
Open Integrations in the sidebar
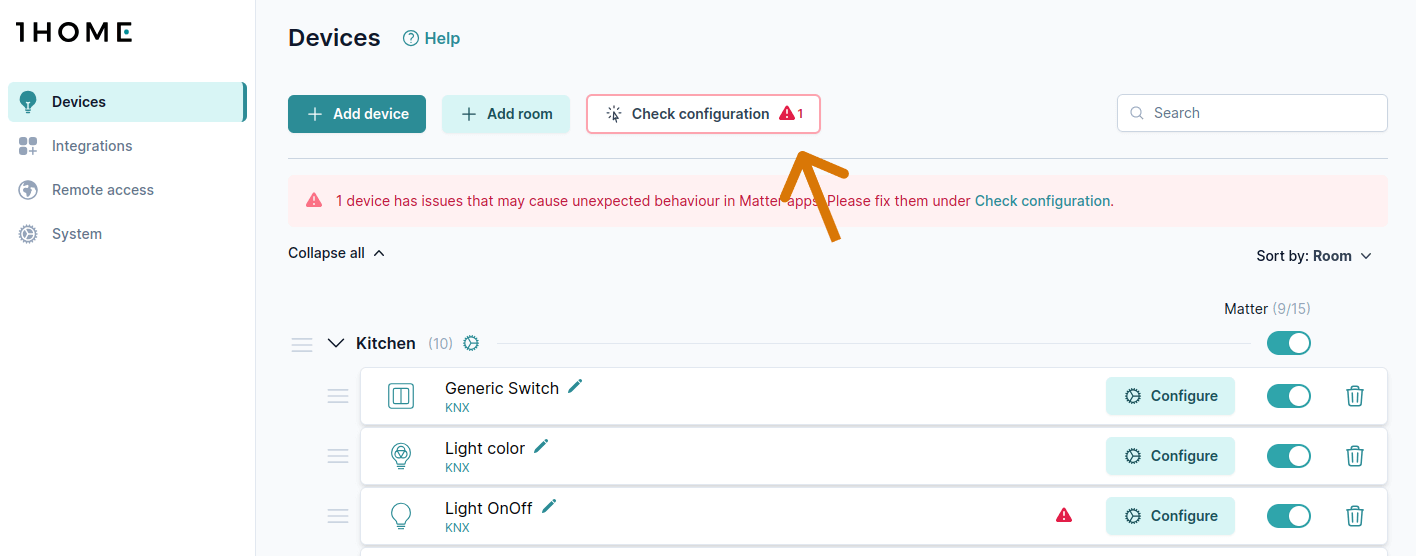click(92, 146)
